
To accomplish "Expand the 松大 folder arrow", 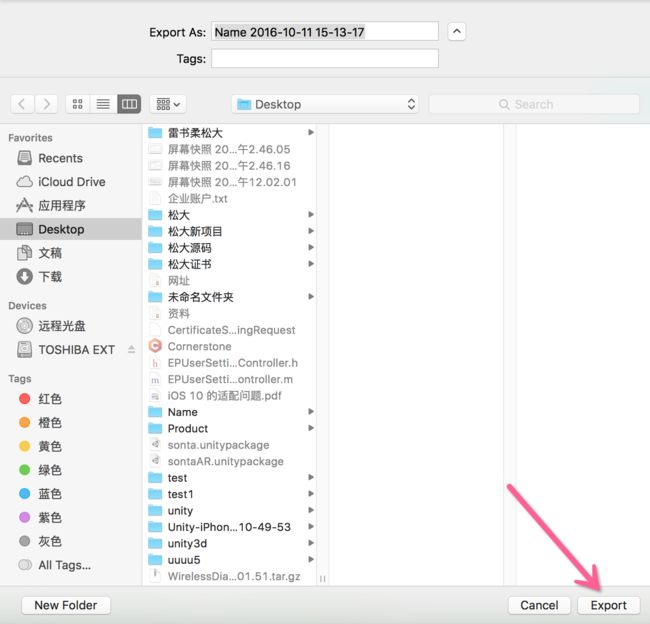I will point(311,214).
